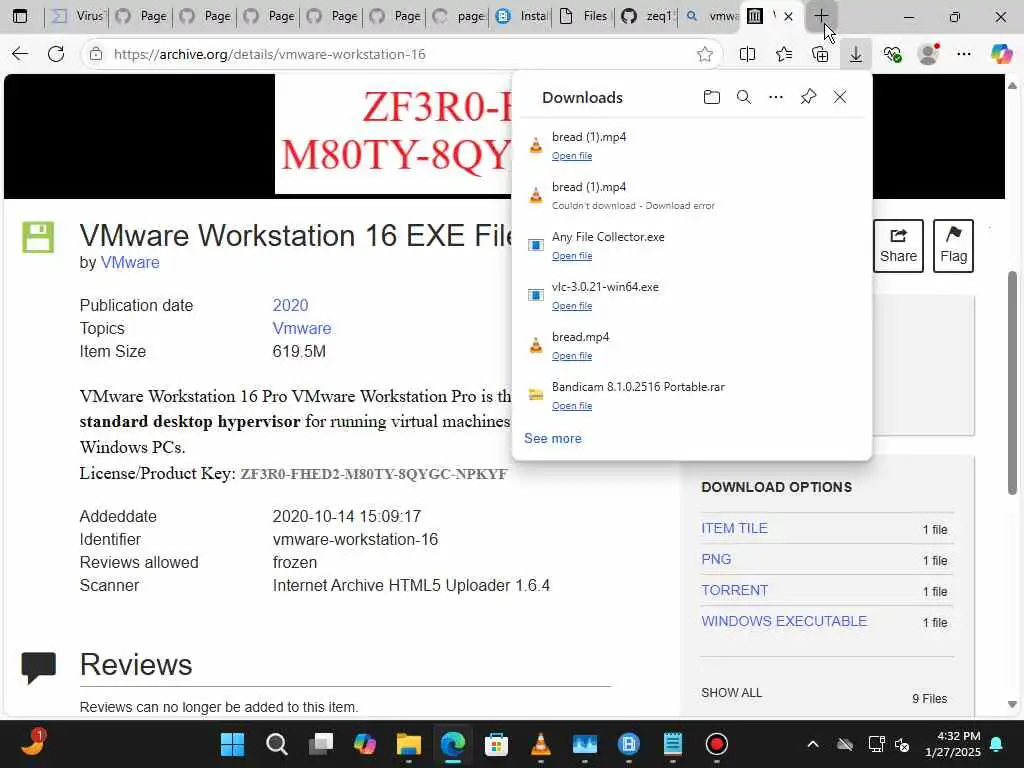Click the browser back arrow

click(20, 54)
